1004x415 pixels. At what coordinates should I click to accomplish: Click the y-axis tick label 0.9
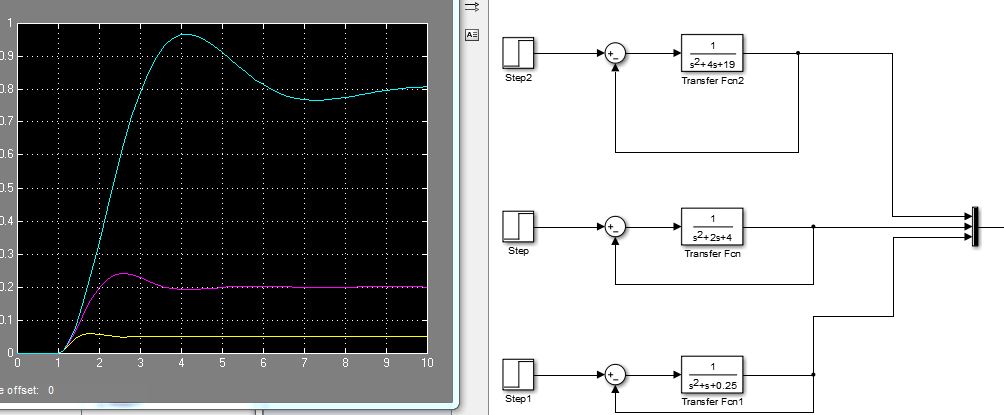pos(6,56)
